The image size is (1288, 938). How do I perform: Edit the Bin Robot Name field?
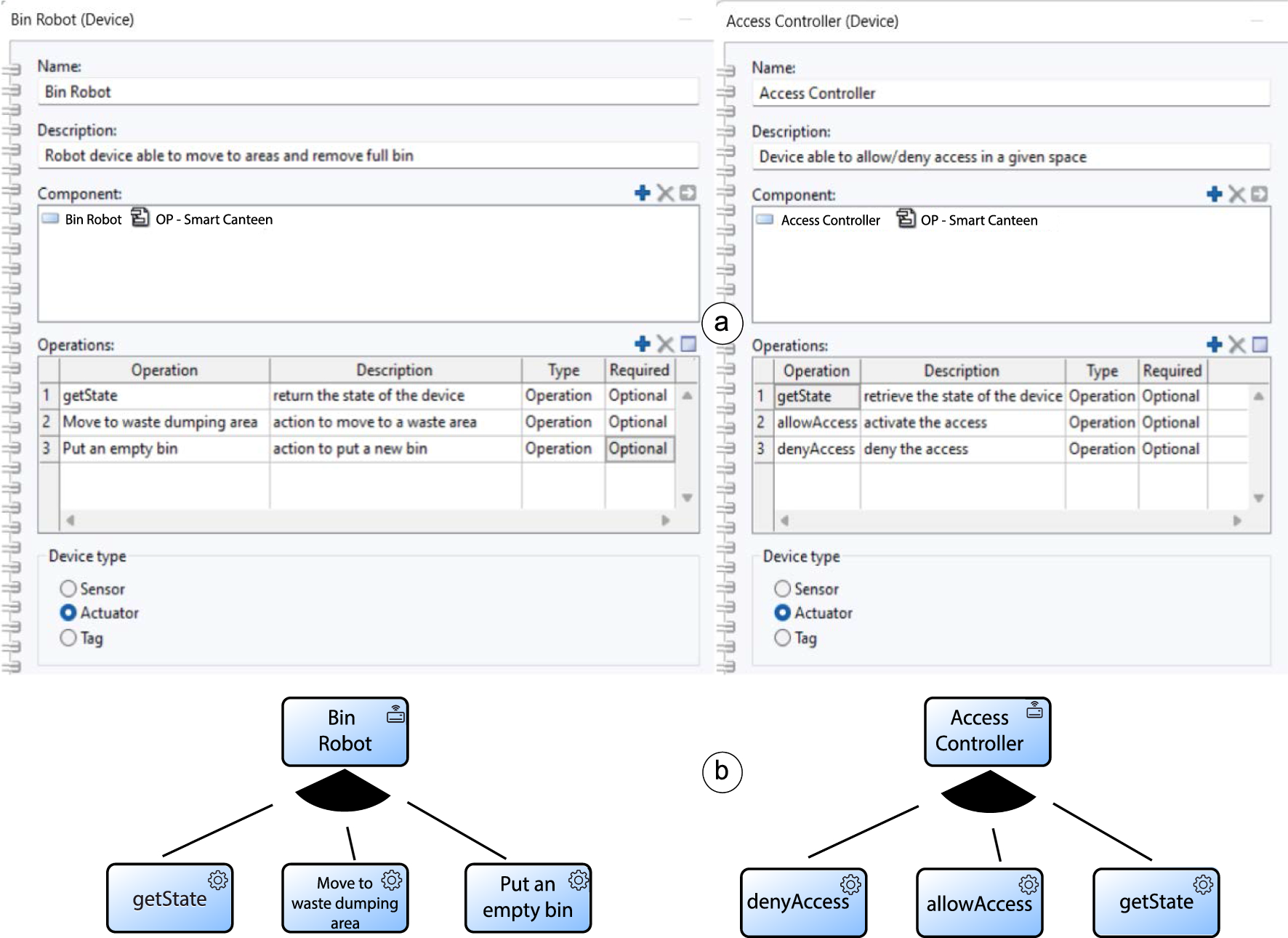(x=367, y=92)
